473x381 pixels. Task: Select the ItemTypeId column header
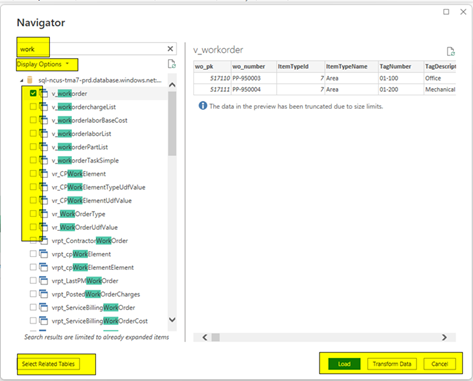coord(300,66)
